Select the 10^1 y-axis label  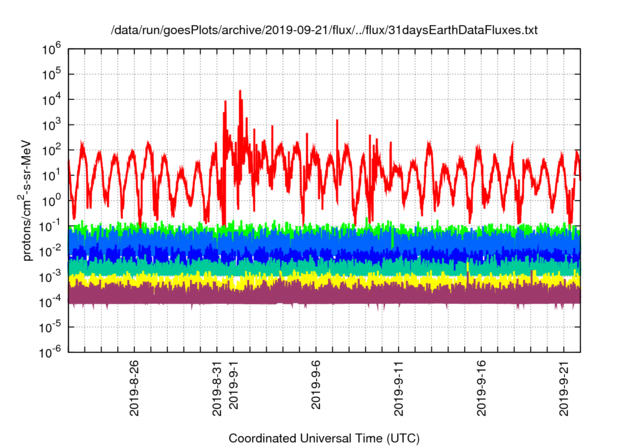pos(51,176)
